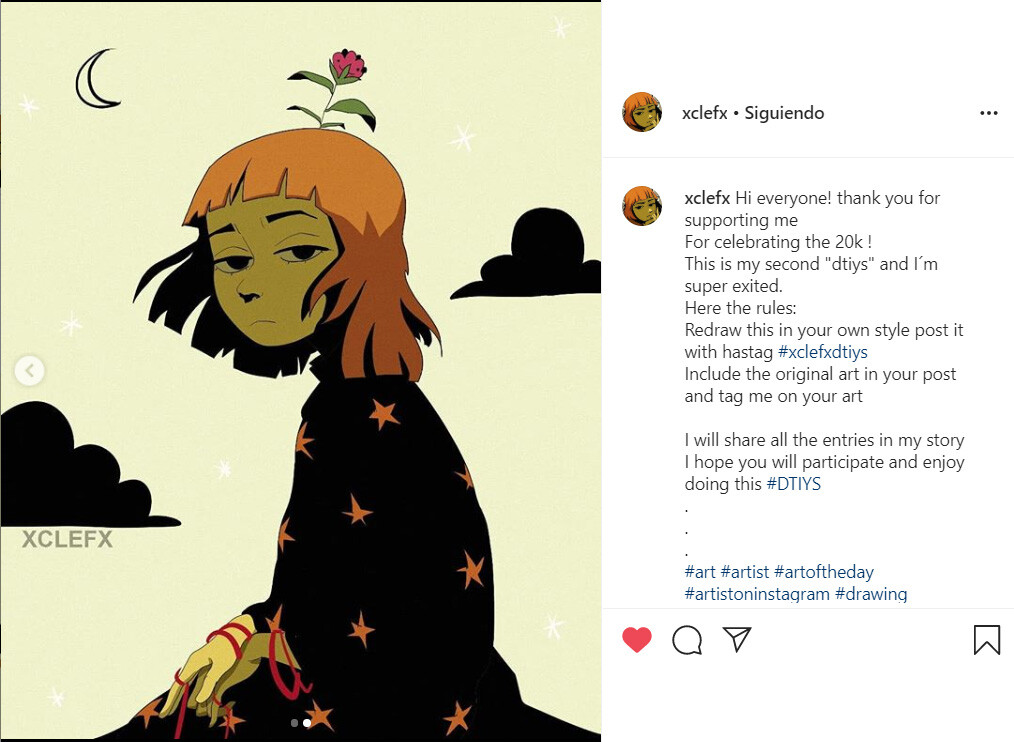Open comments with the speech bubble icon

pyautogui.click(x=687, y=640)
